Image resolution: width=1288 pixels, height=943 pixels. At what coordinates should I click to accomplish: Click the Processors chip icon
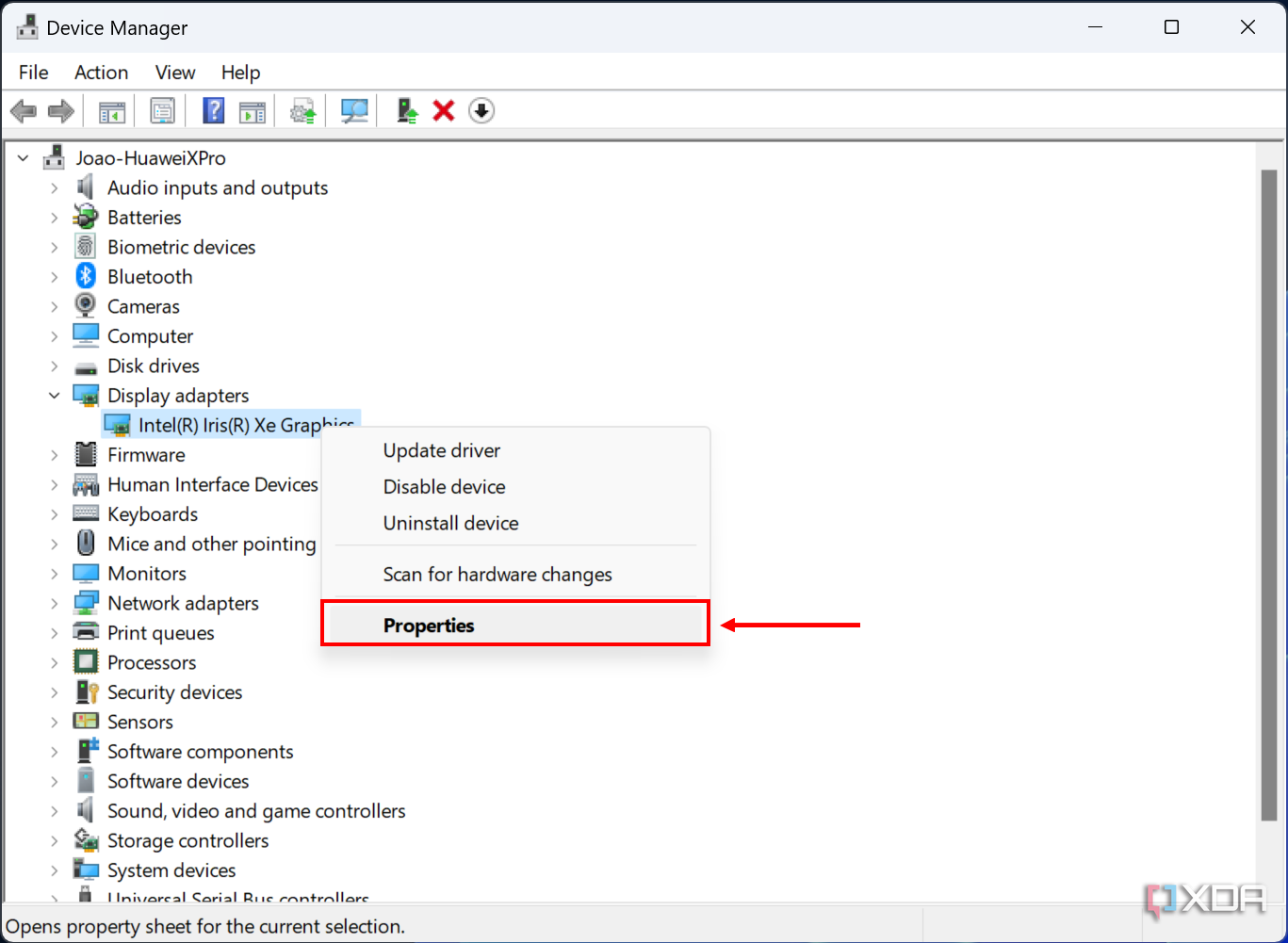86,661
